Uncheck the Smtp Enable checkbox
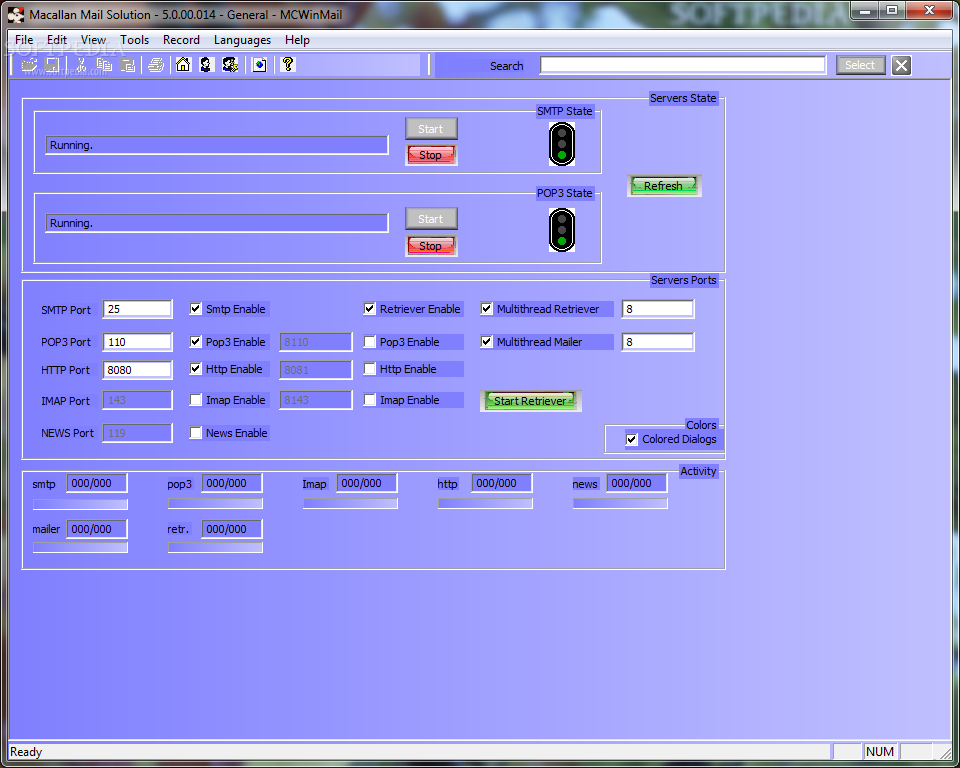This screenshot has width=960, height=768. [195, 309]
